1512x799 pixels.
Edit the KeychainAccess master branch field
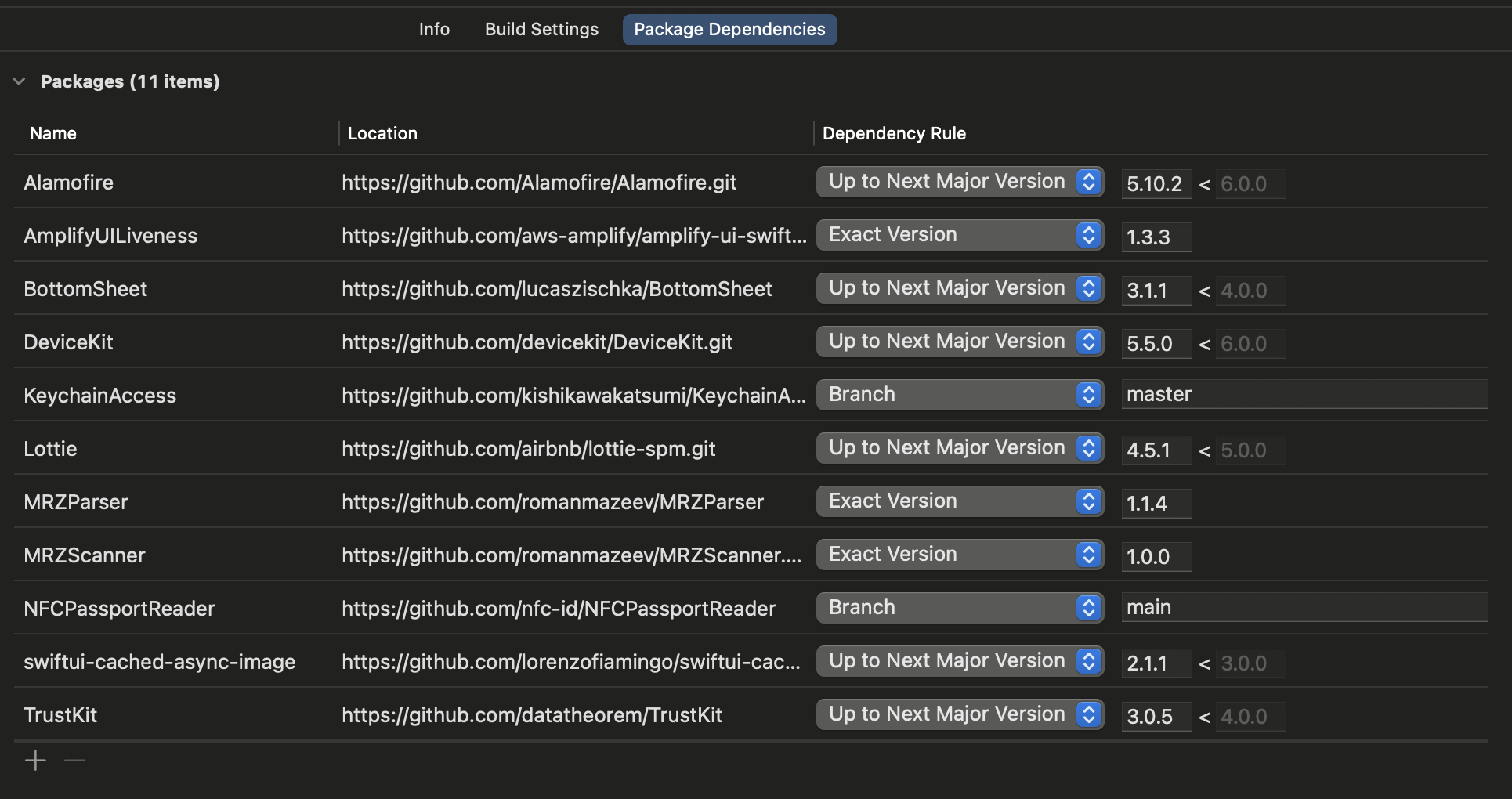point(1304,394)
